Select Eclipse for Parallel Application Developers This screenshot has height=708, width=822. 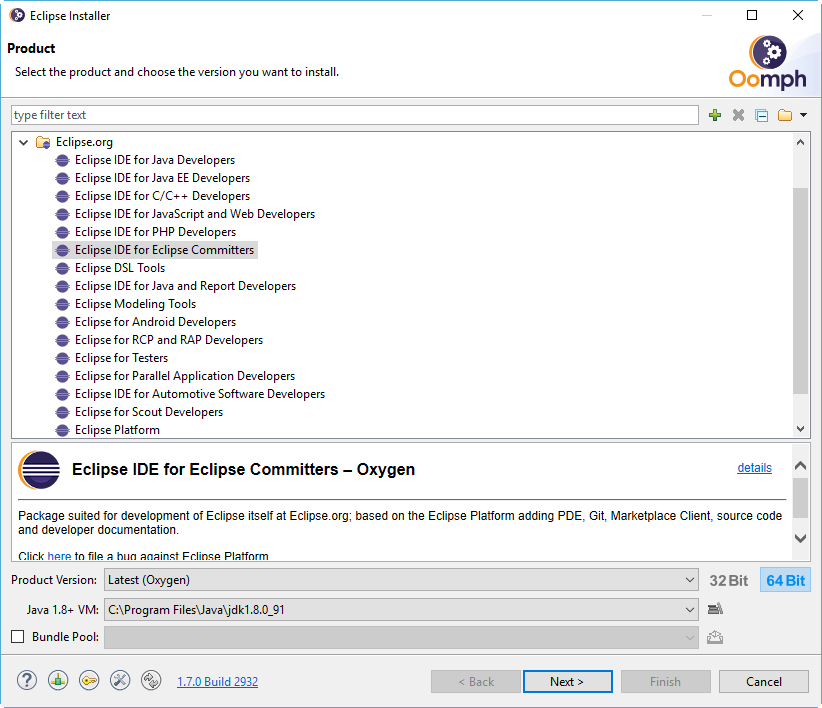tap(175, 376)
